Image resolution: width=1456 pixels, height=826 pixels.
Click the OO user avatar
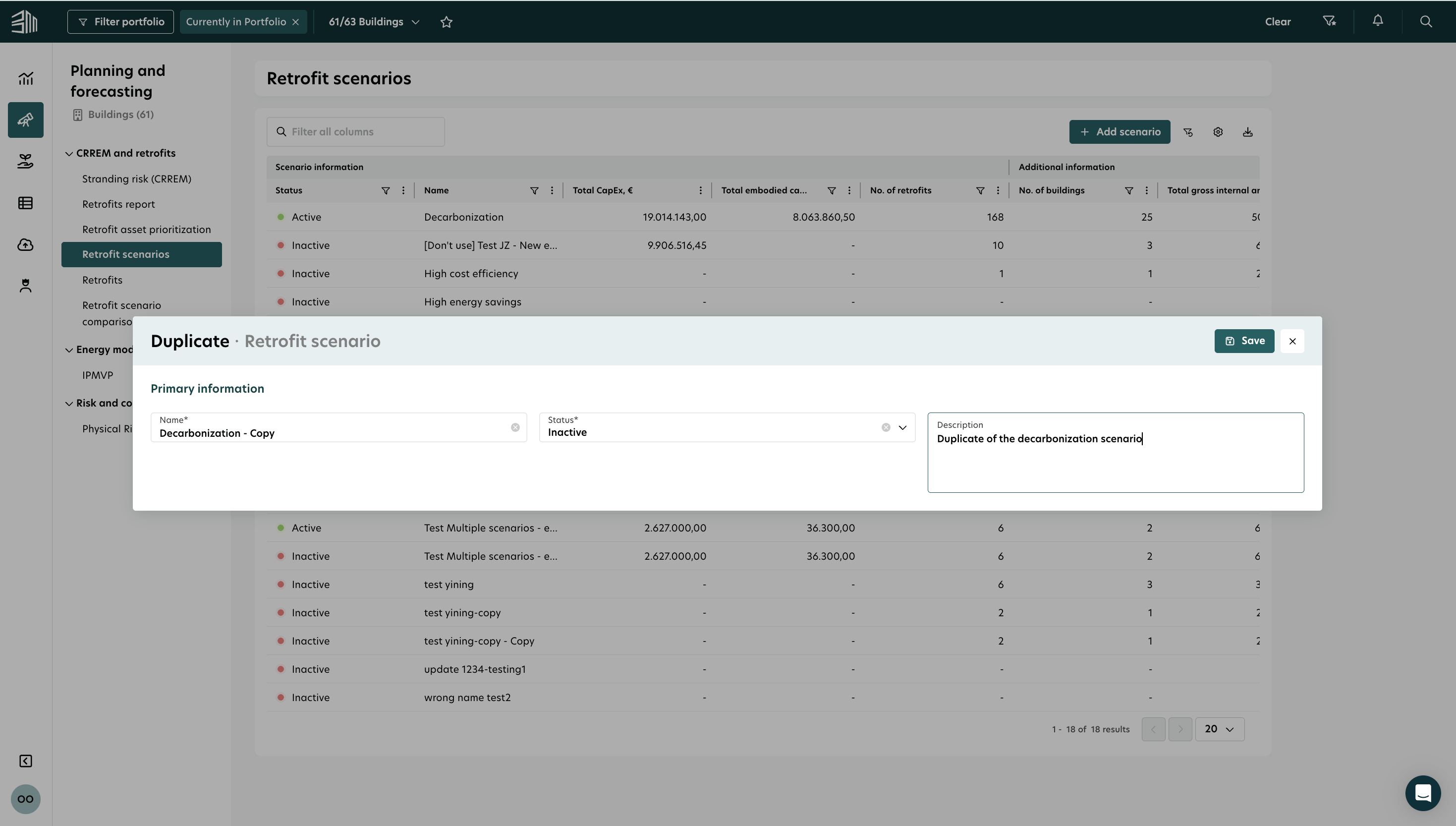(25, 799)
